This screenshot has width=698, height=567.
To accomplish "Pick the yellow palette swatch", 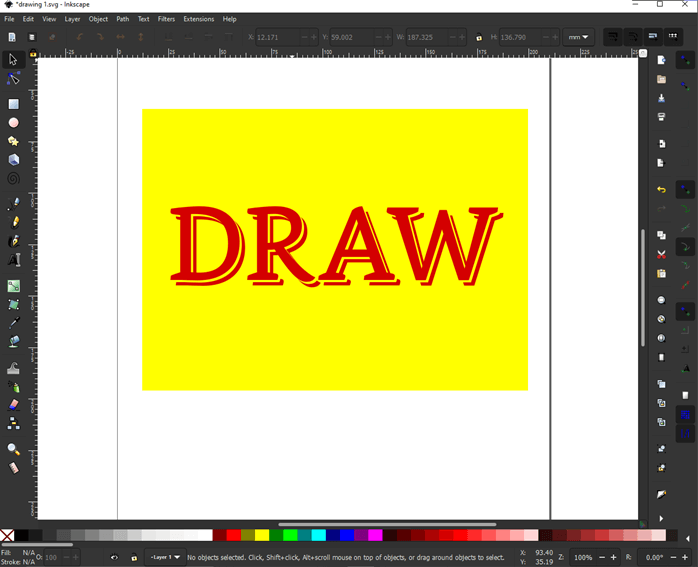I will (262, 535).
